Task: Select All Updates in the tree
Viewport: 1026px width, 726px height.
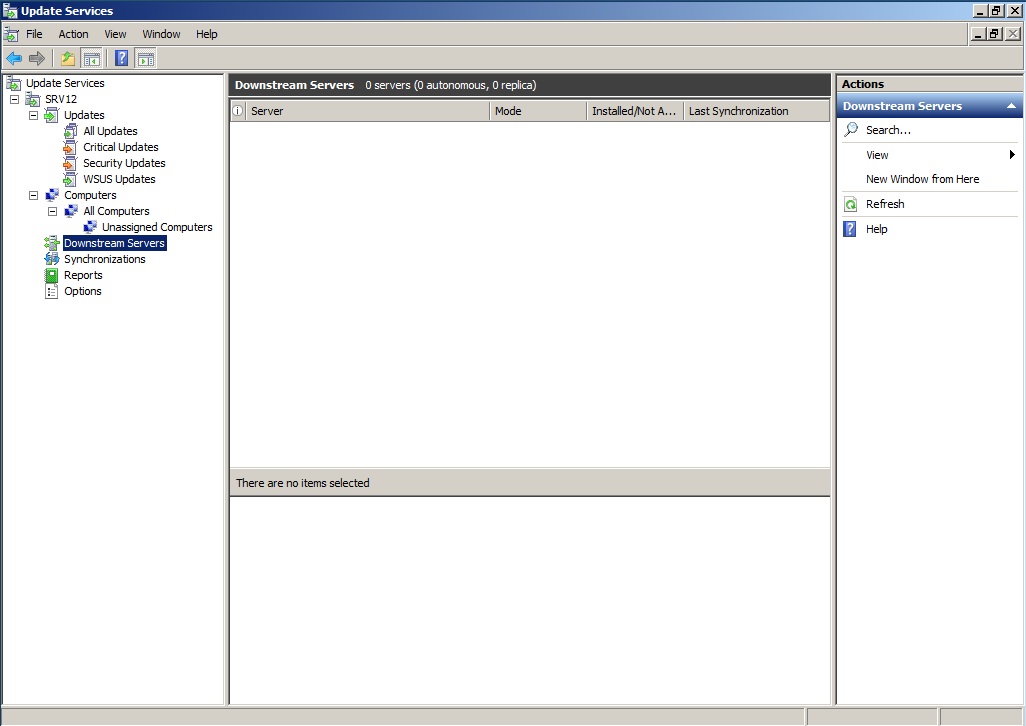Action: pyautogui.click(x=111, y=131)
